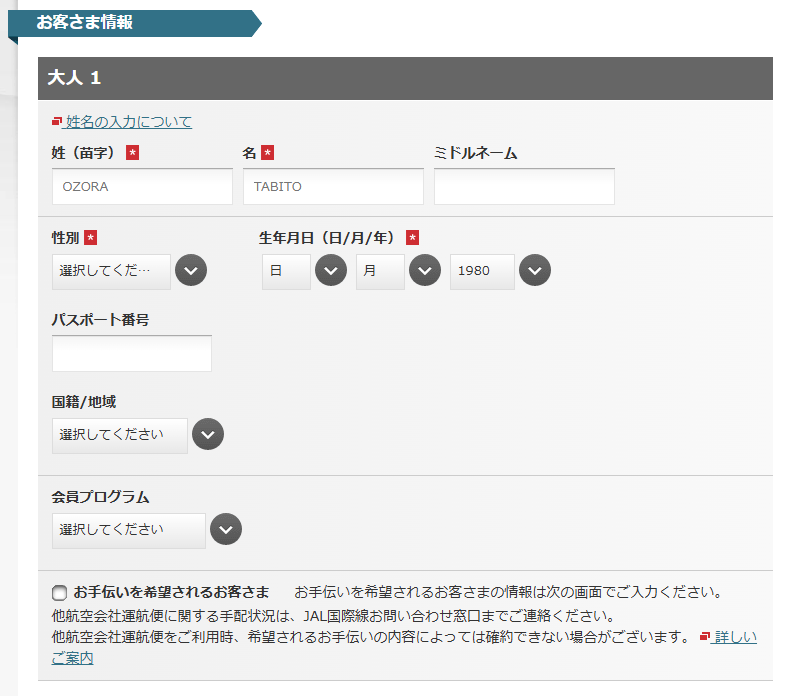The width and height of the screenshot is (786, 696).
Task: Click the パスポート番号 input field
Action: [x=132, y=354]
